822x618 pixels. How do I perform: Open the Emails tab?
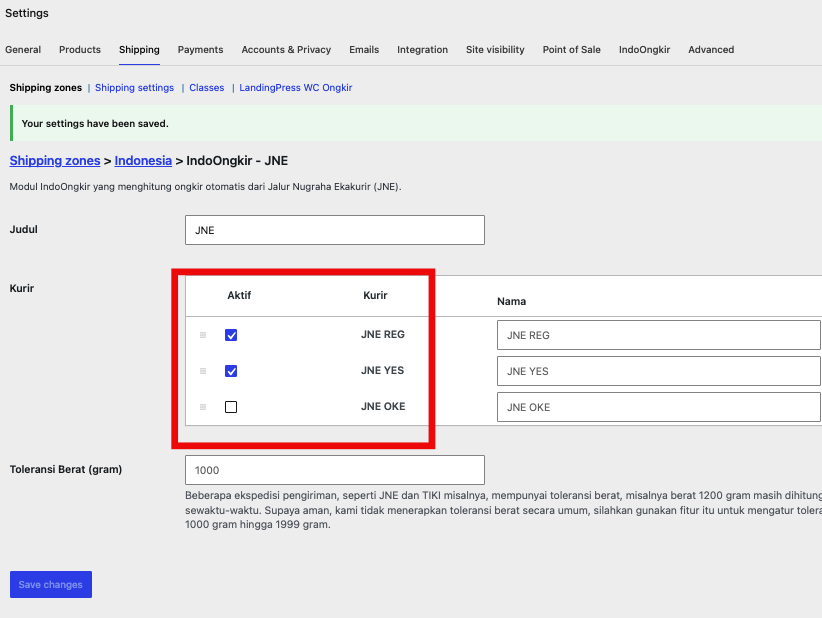pyautogui.click(x=364, y=50)
